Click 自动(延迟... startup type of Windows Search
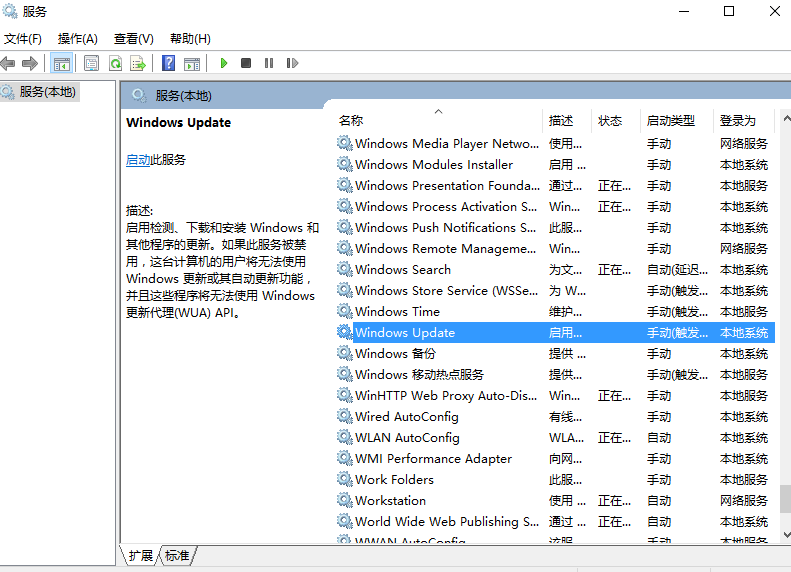The width and height of the screenshot is (791, 572). coord(677,270)
